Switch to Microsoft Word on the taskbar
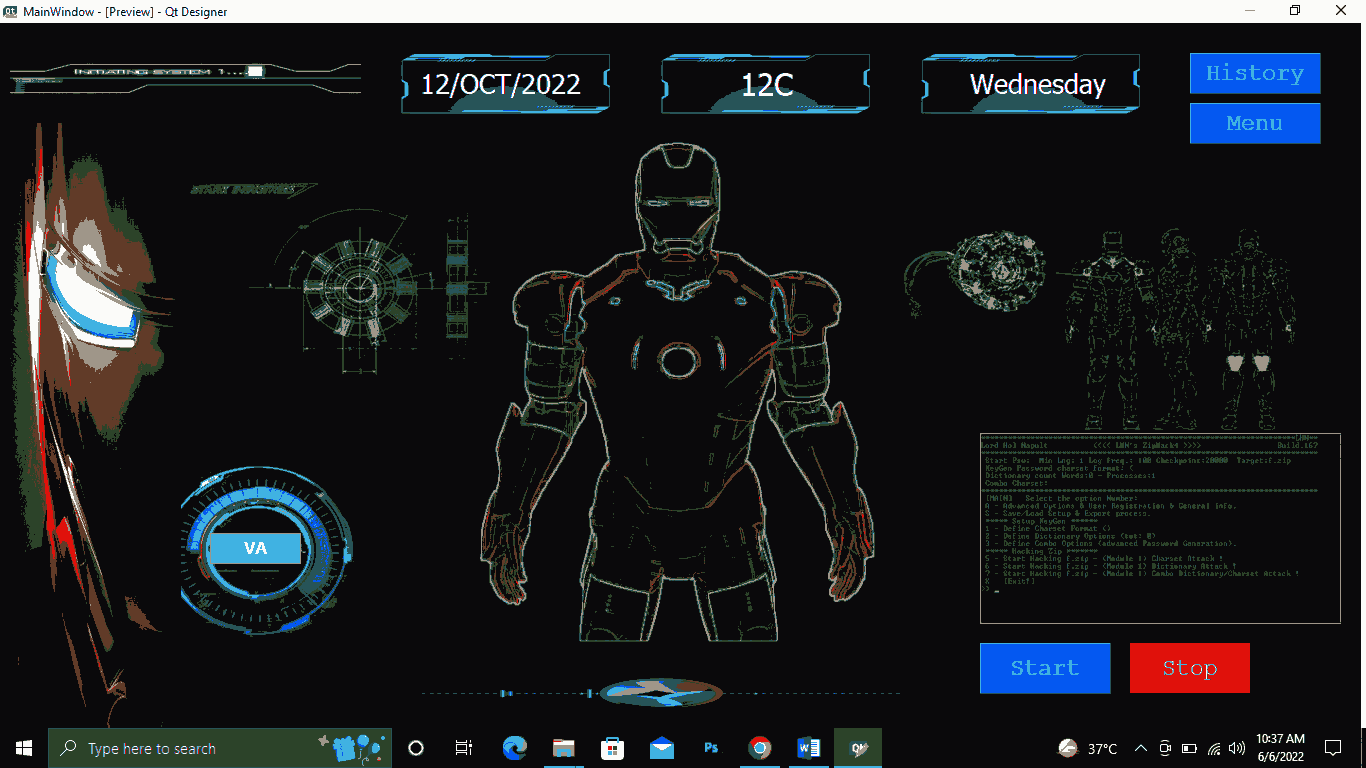 coord(809,748)
